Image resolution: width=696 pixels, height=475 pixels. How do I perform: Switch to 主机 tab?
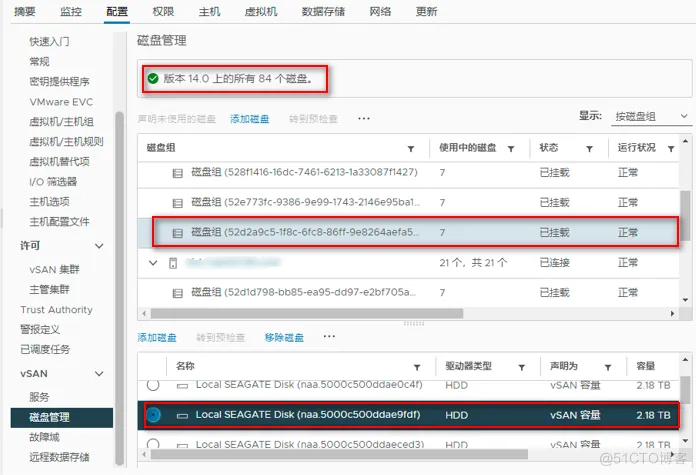point(210,12)
